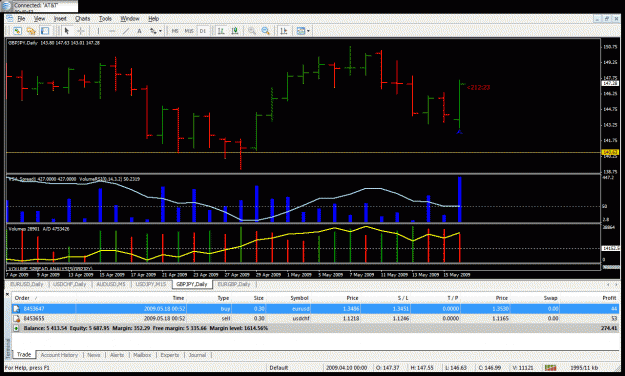Screen dimensions: 625x376
Task: Choose the vertical line drawing tool
Action: point(98,31)
